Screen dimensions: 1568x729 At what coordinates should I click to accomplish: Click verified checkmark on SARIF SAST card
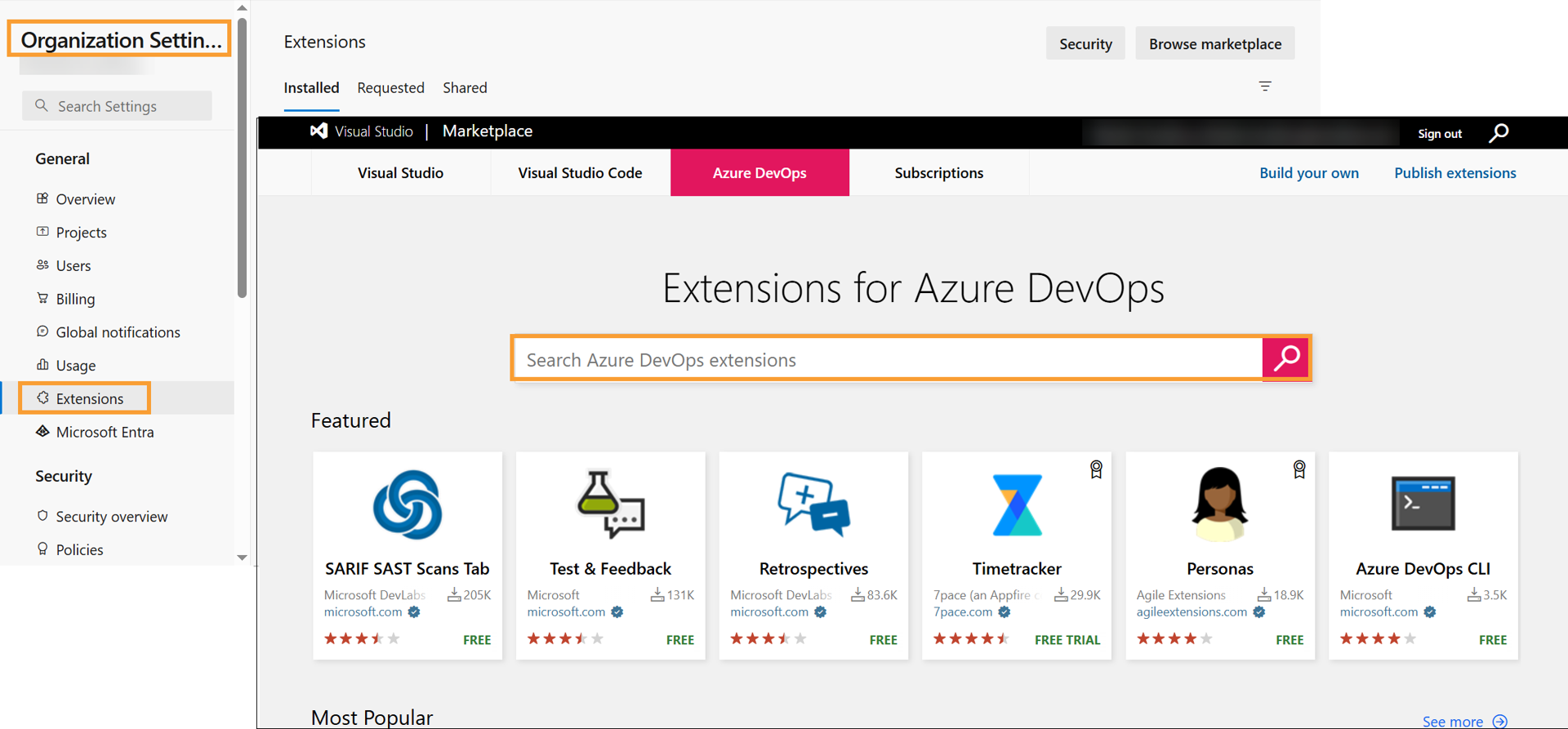point(414,612)
